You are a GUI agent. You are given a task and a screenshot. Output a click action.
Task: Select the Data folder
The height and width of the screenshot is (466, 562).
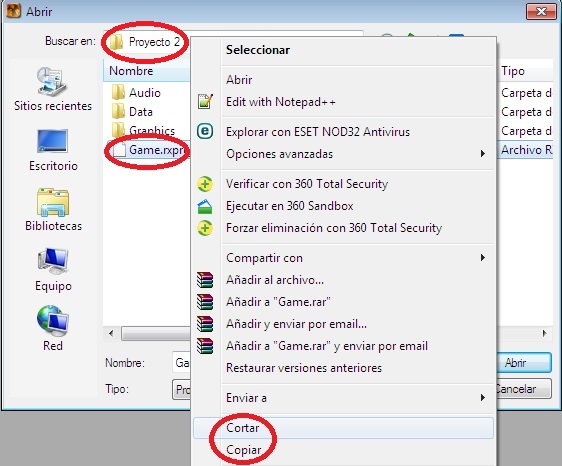(x=132, y=112)
